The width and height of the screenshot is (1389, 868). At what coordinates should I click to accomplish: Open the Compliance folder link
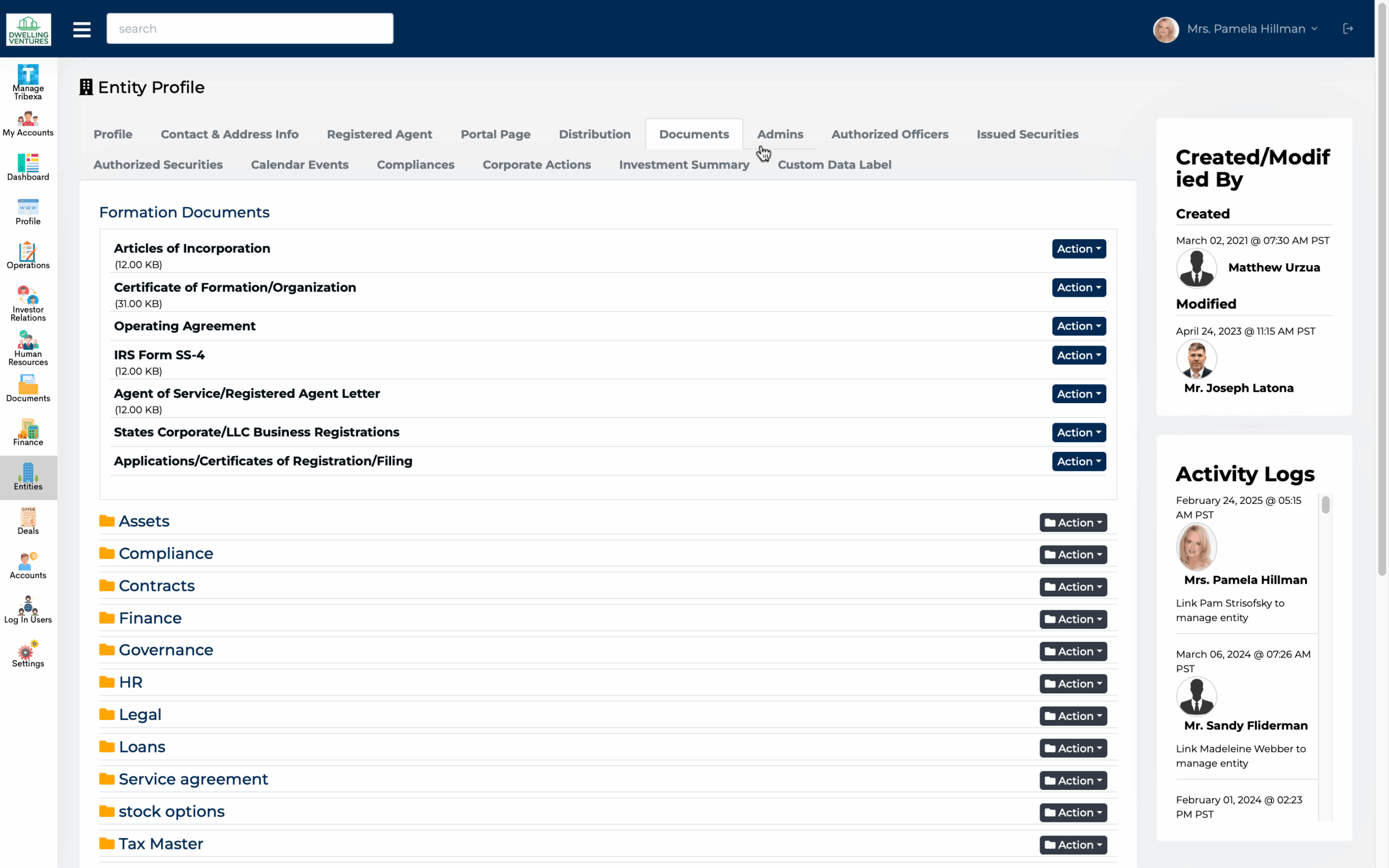pyautogui.click(x=165, y=553)
